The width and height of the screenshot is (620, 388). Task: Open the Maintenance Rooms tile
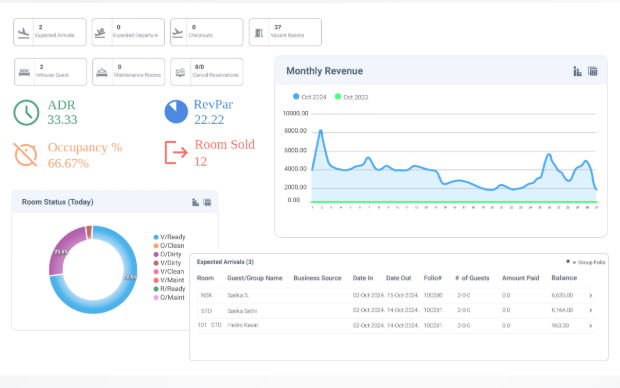click(129, 72)
